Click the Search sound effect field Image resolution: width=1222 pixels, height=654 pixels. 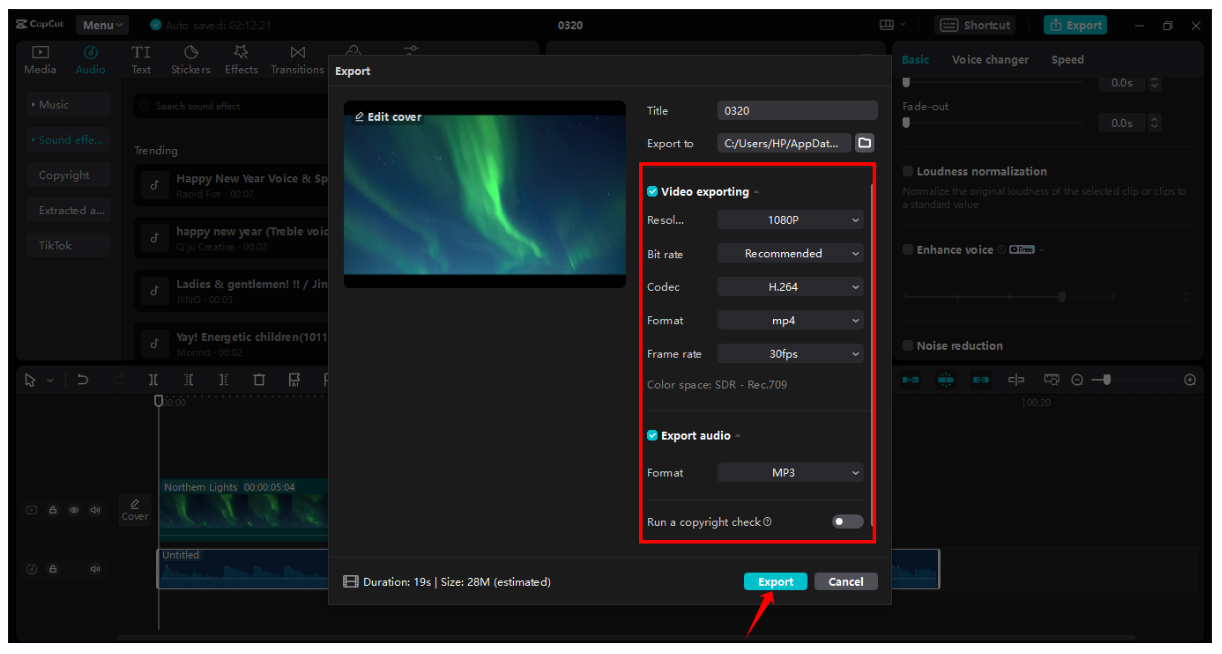(x=231, y=106)
